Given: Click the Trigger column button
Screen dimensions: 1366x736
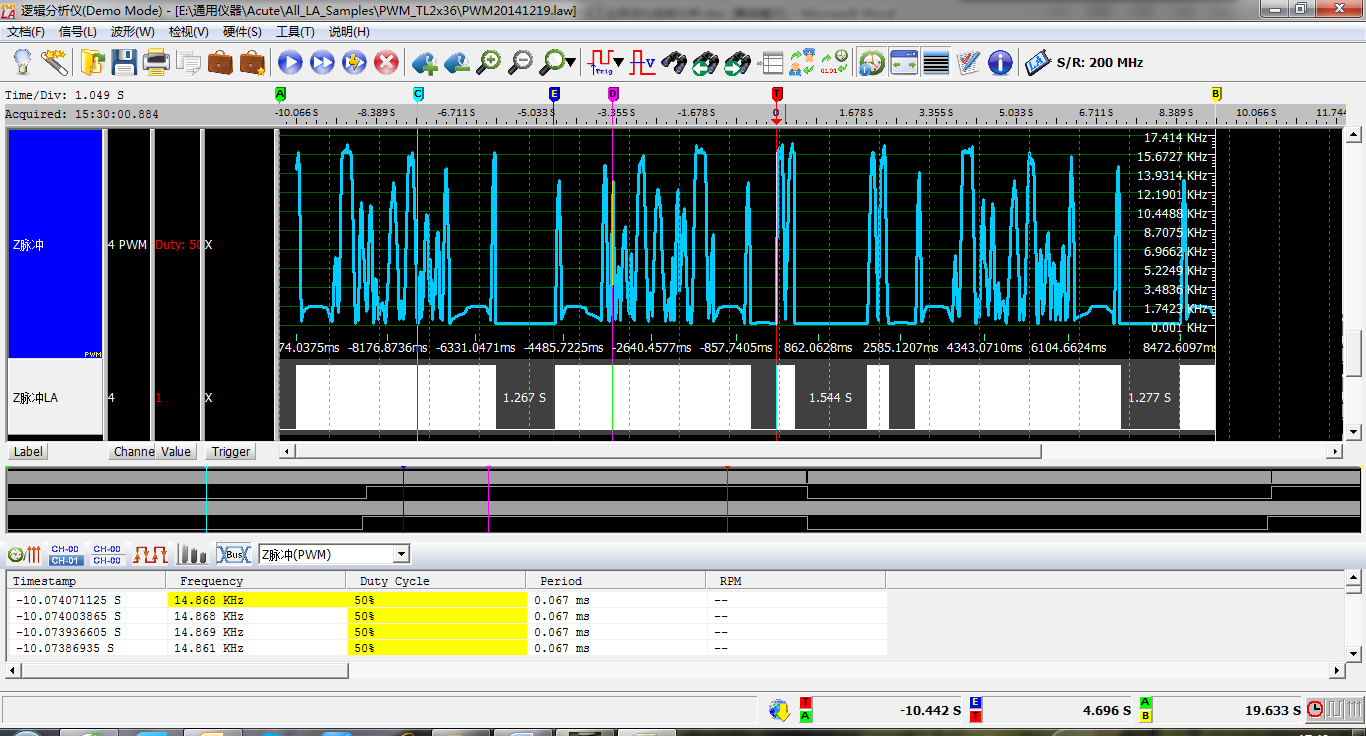Looking at the screenshot, I should pyautogui.click(x=231, y=452).
